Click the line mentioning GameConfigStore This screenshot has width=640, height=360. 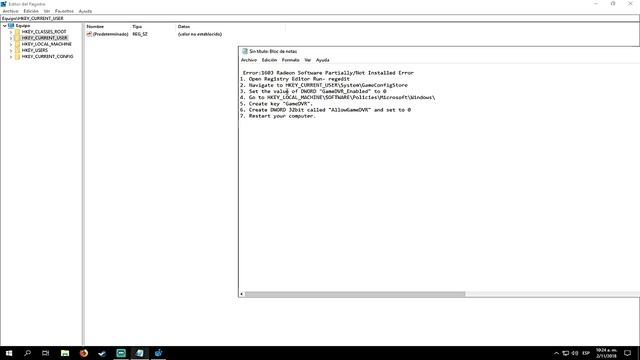point(324,85)
